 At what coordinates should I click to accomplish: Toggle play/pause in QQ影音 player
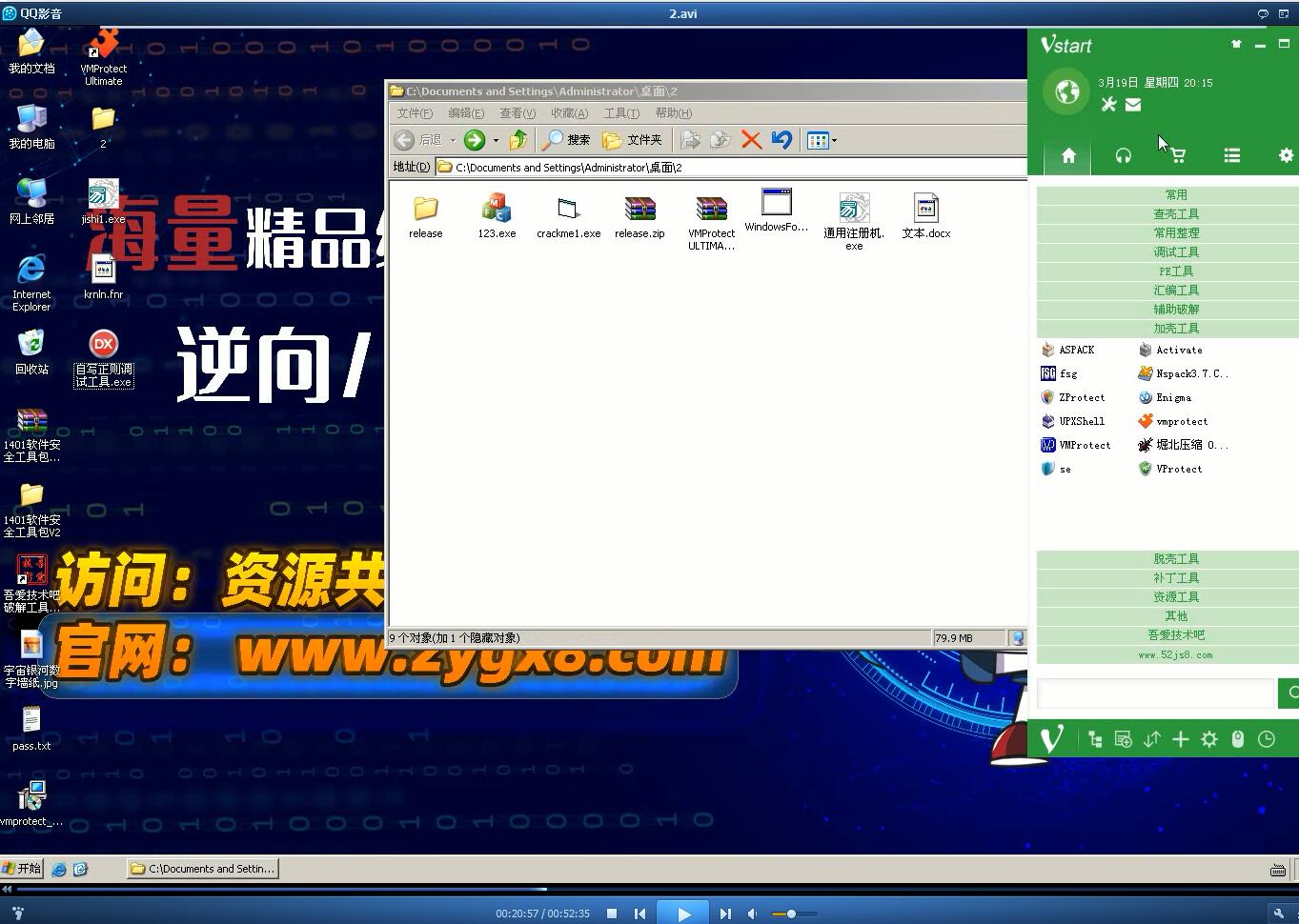click(683, 914)
